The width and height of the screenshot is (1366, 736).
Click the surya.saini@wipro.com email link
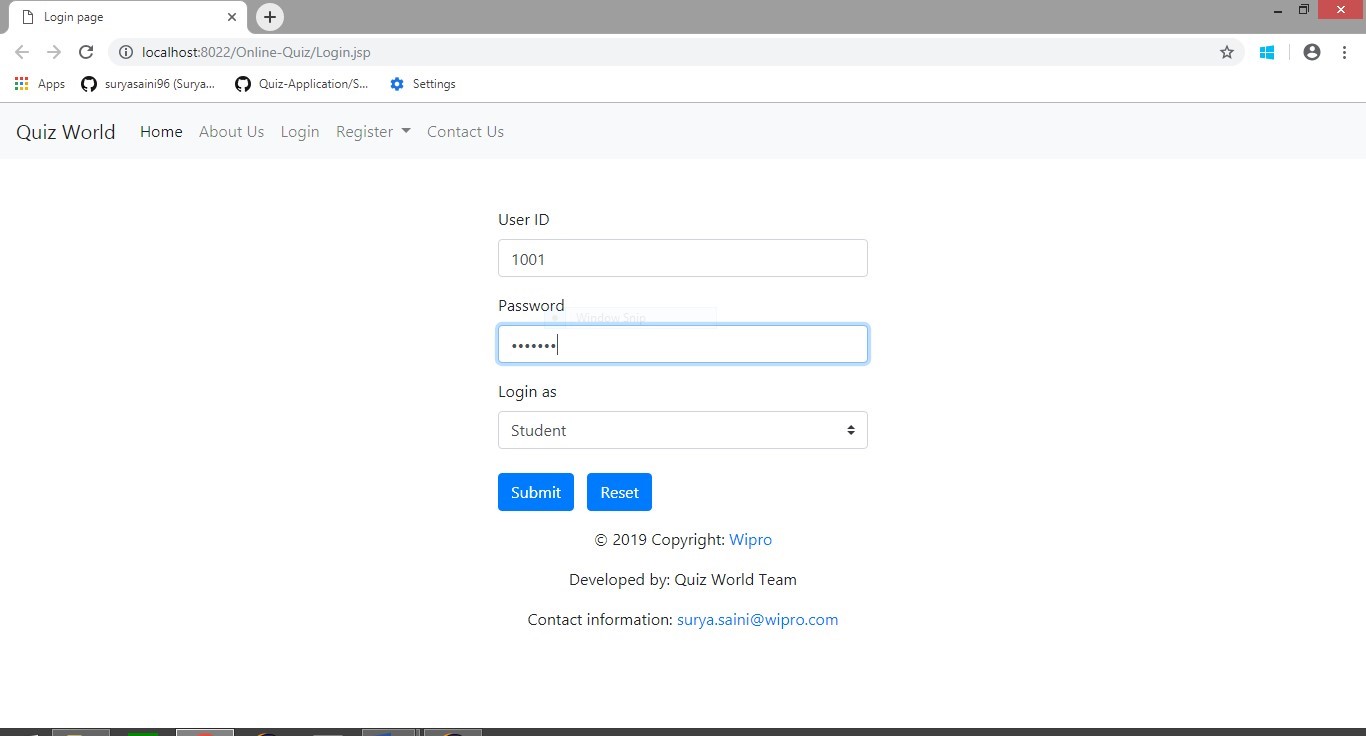(757, 620)
